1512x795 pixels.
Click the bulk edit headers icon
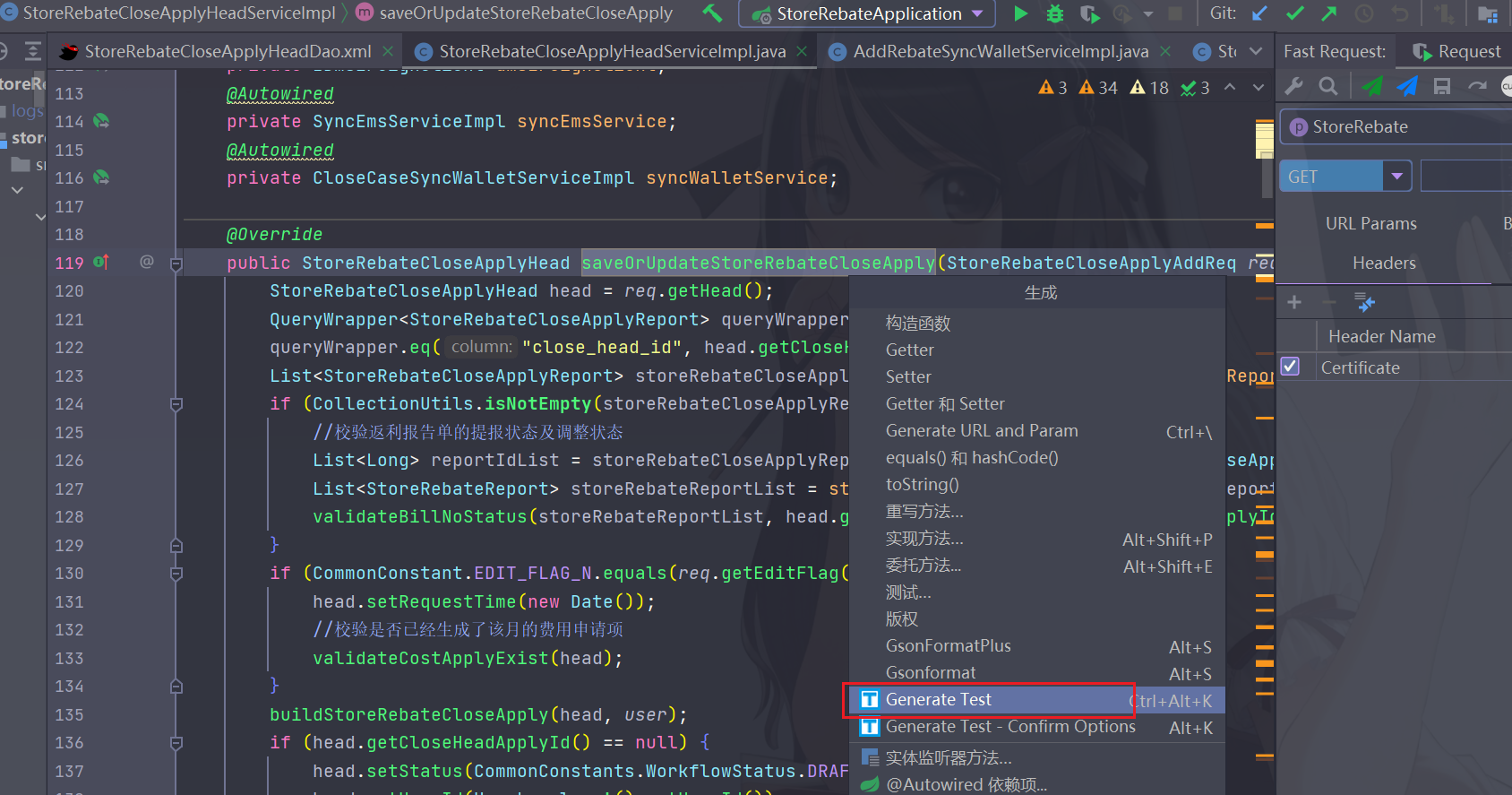[1365, 302]
